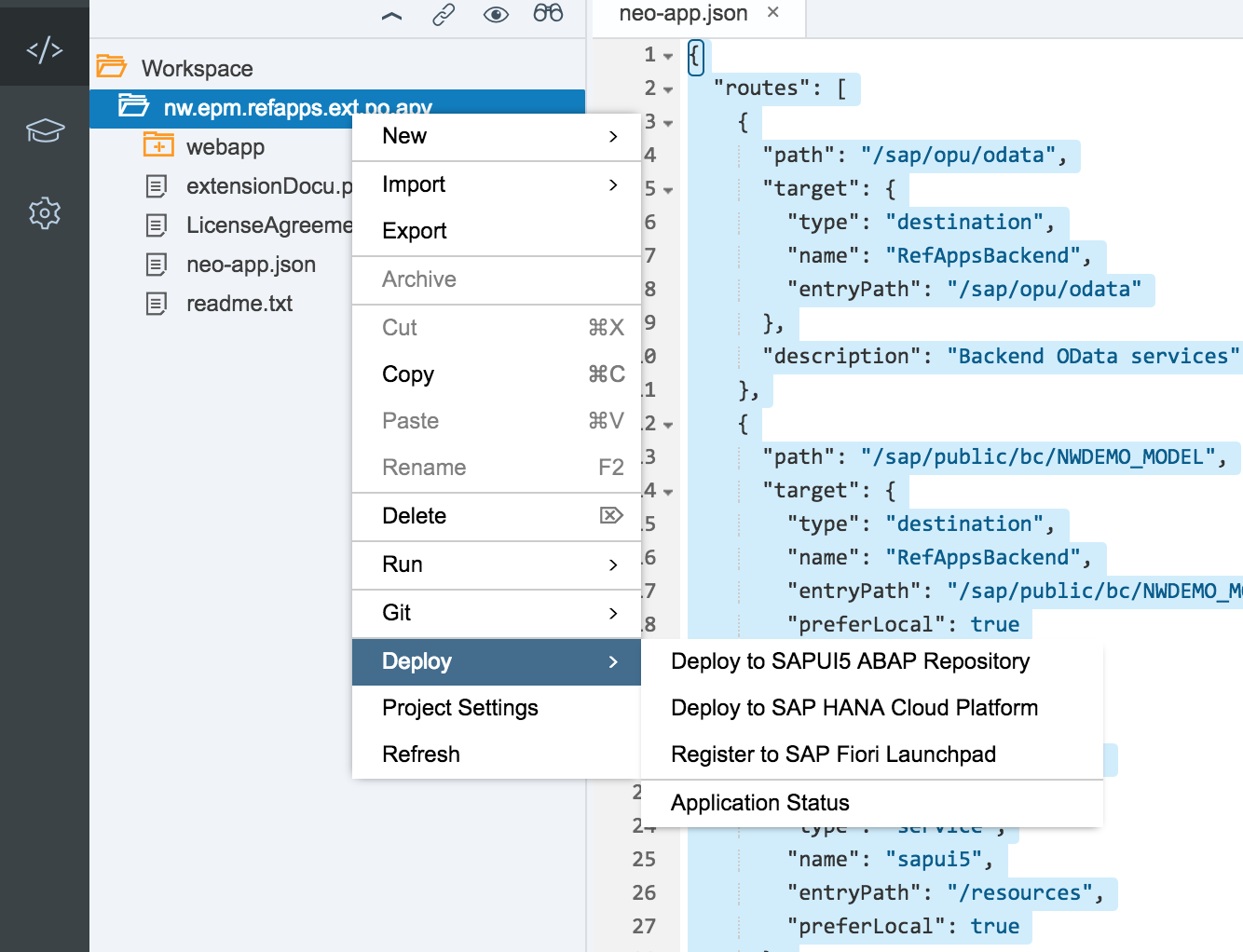Click line number 27 in gutter

(644, 926)
